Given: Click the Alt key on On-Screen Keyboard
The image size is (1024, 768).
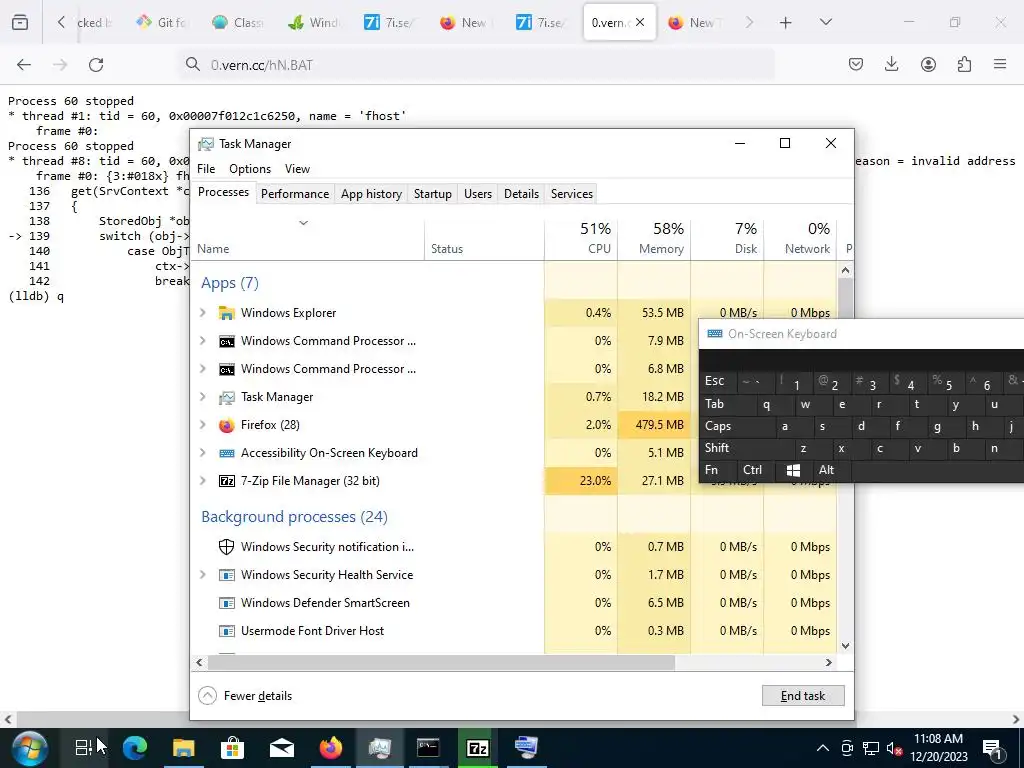Looking at the screenshot, I should point(829,470).
